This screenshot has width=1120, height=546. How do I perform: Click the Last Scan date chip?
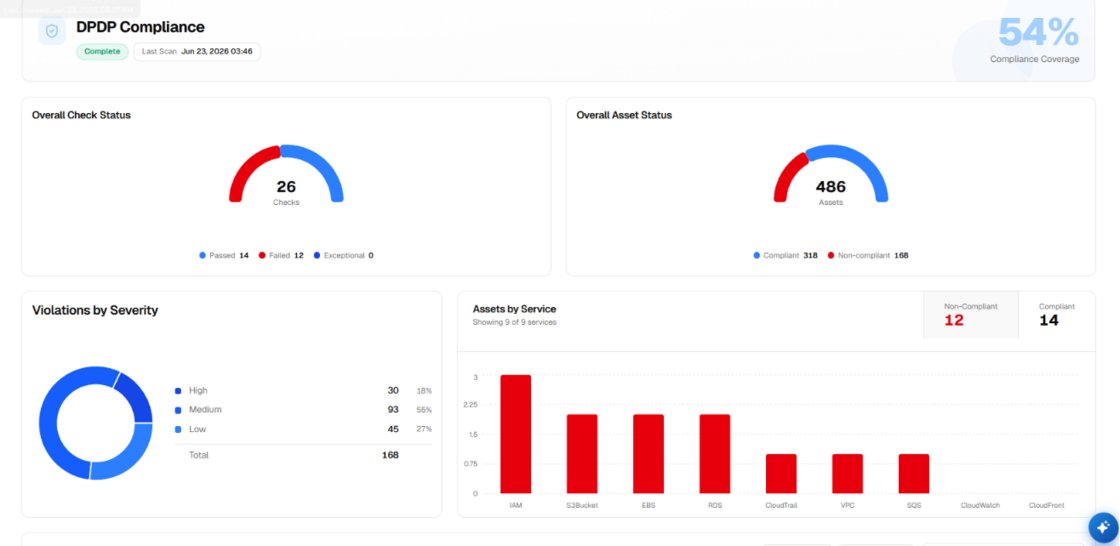(x=197, y=51)
